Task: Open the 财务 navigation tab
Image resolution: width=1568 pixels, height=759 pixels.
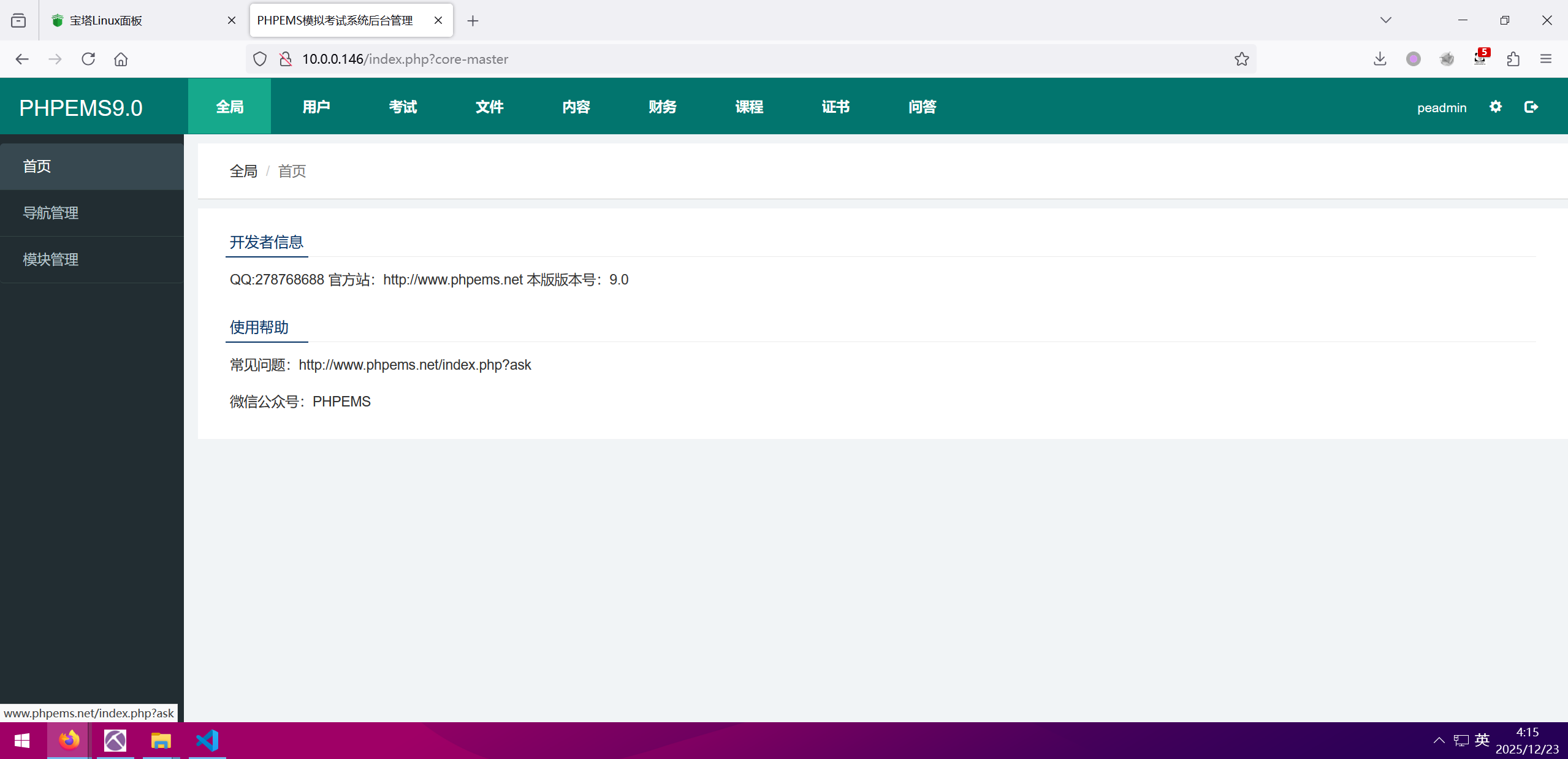Action: (663, 107)
